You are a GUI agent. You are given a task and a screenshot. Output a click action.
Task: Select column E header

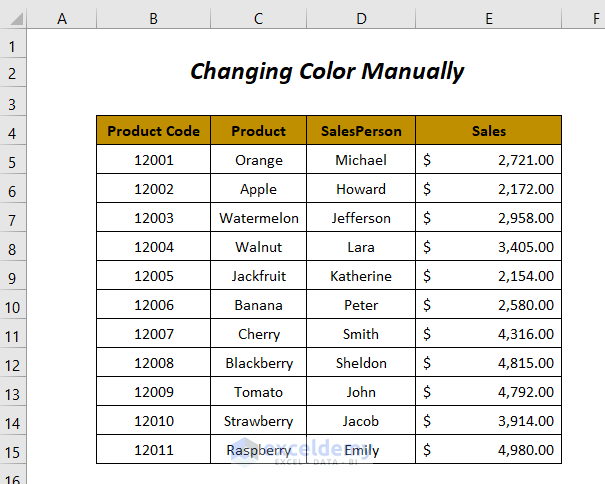tap(489, 19)
